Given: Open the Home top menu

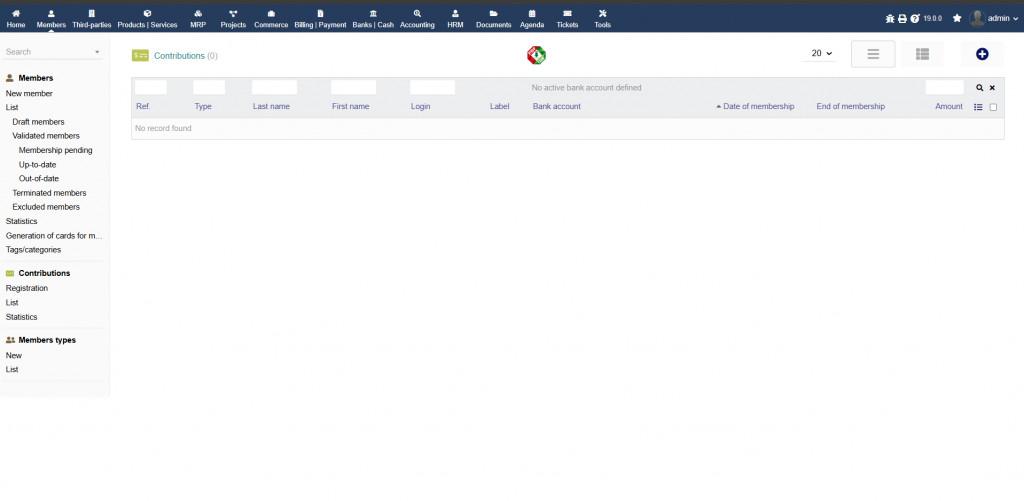Looking at the screenshot, I should coord(16,19).
